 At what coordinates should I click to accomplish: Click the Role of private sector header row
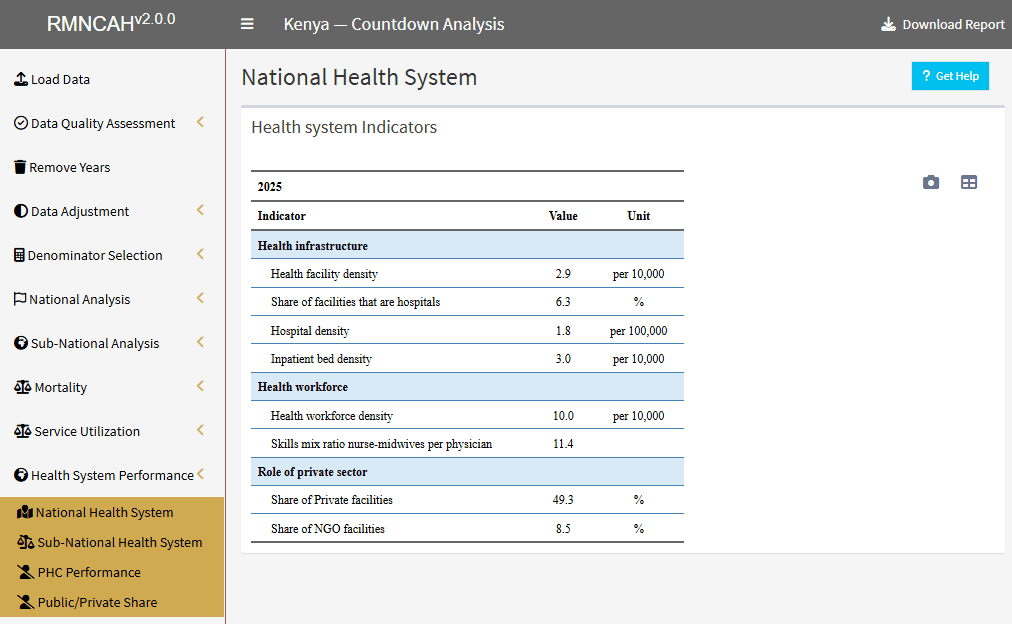pos(467,472)
